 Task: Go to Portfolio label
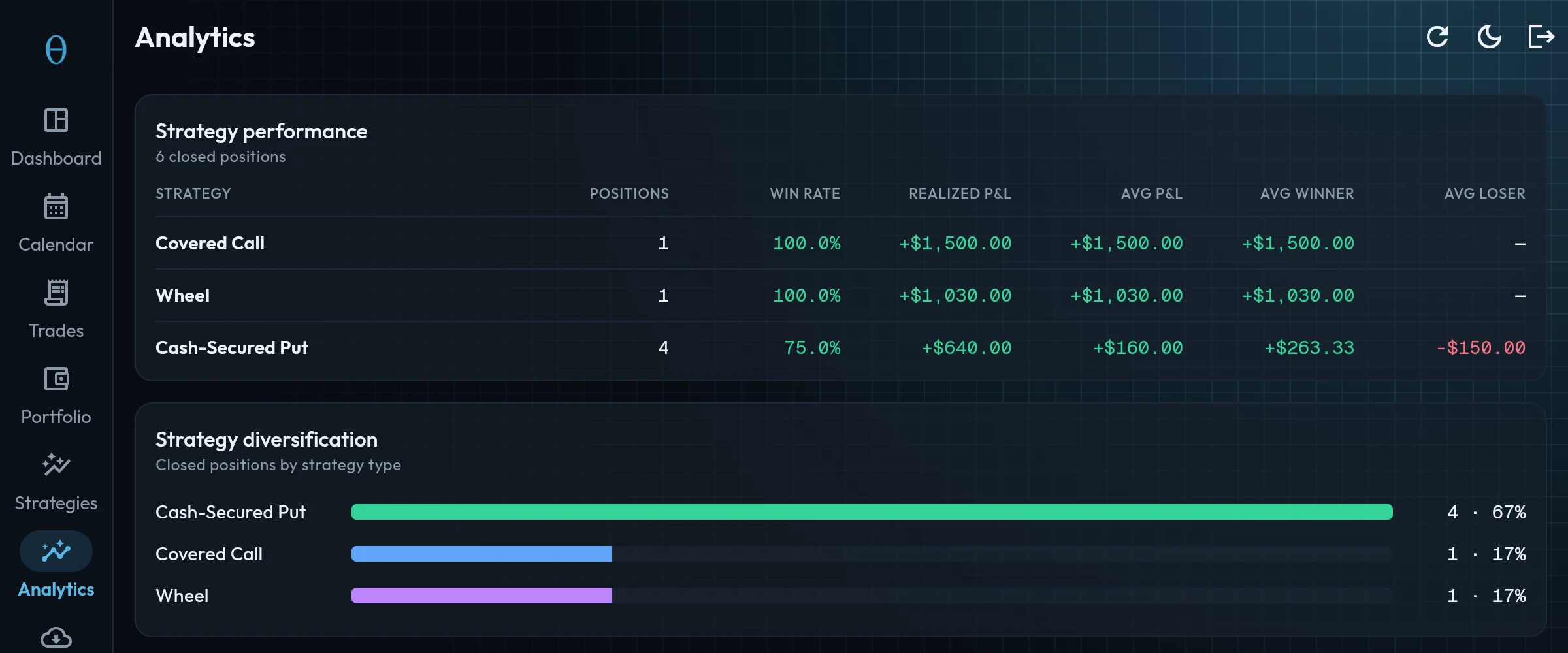point(56,417)
